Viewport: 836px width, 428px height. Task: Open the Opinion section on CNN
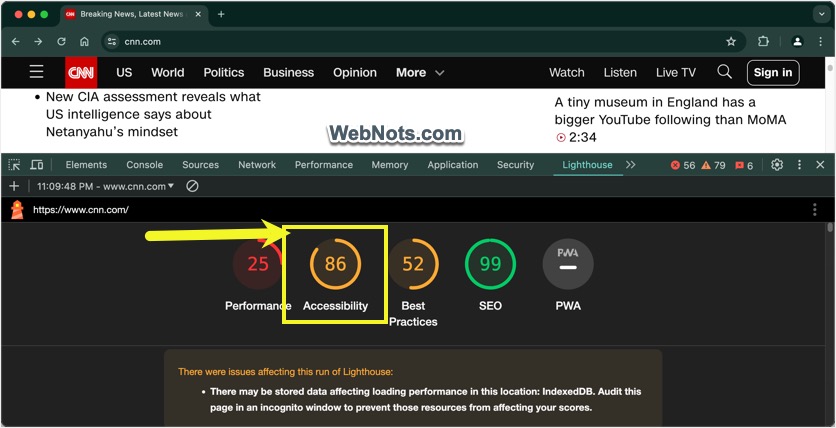coord(355,72)
